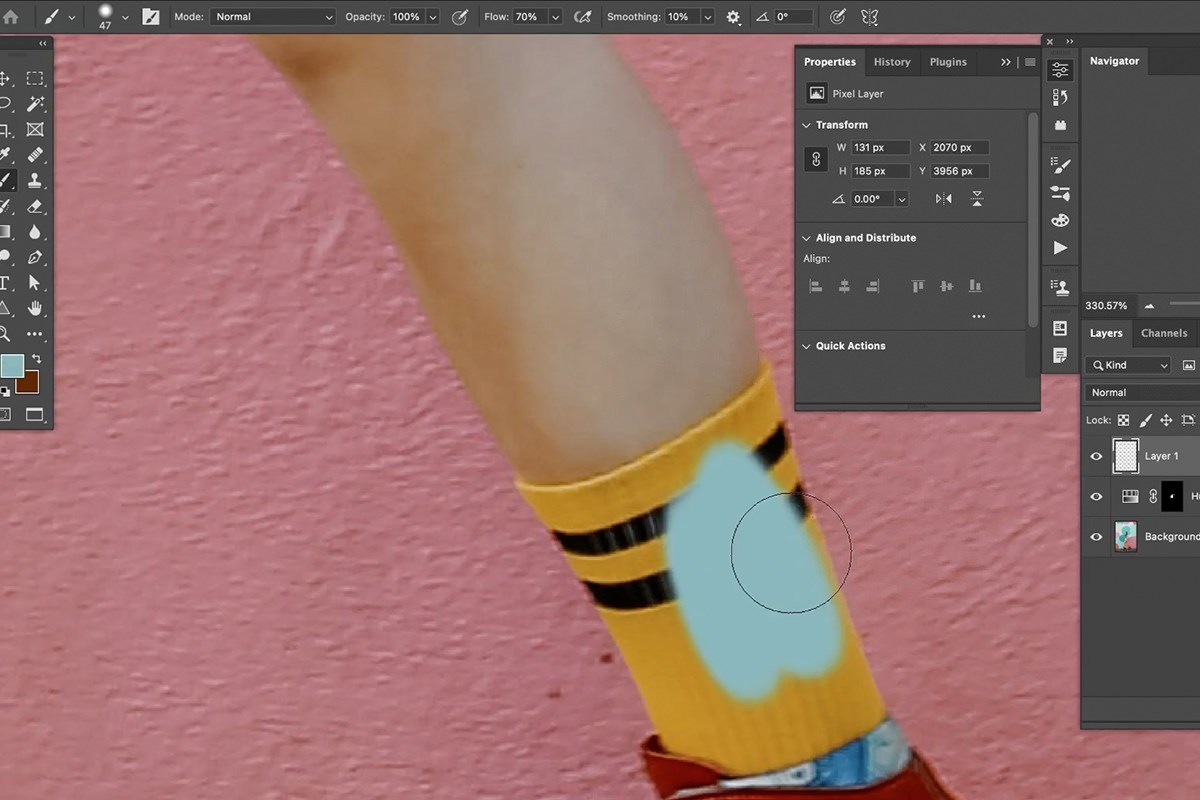
Task: Select the Blur tool
Action: [35, 232]
